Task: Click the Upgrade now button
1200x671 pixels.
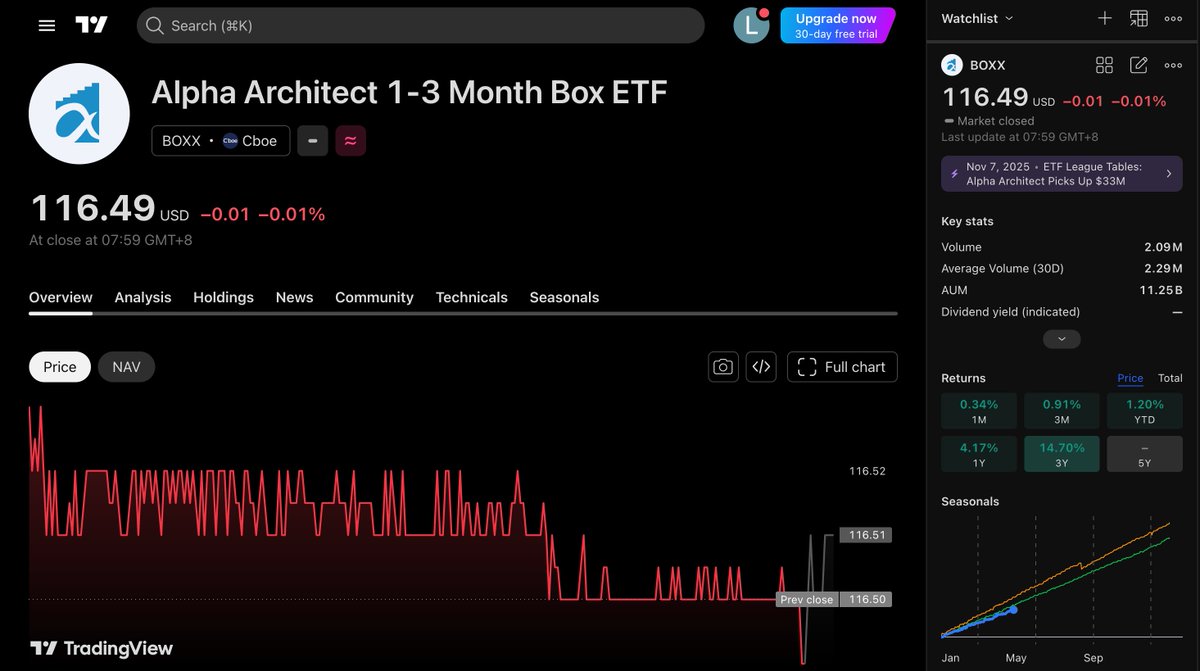Action: 837,26
